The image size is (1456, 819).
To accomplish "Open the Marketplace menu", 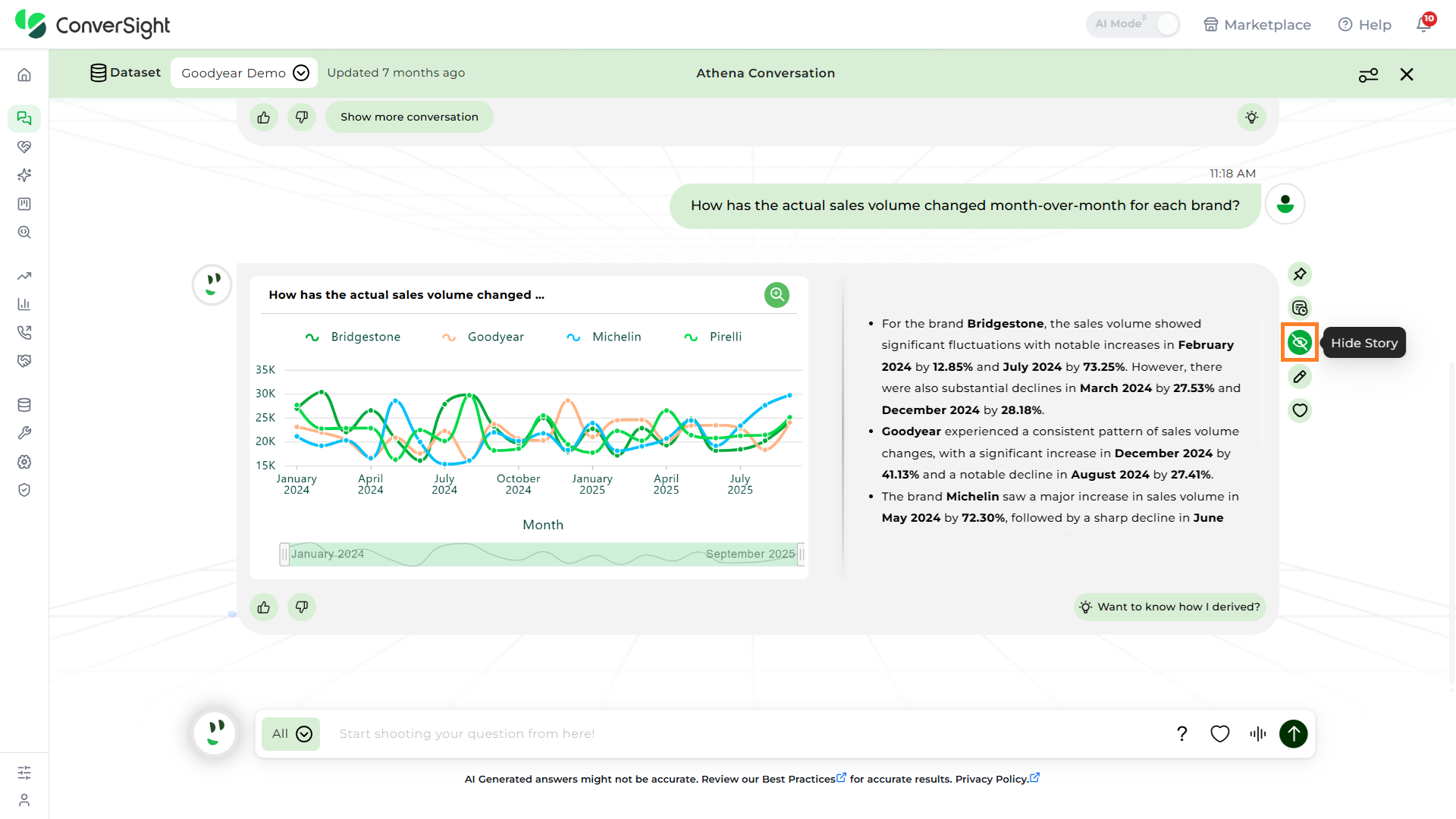I will coord(1257,24).
